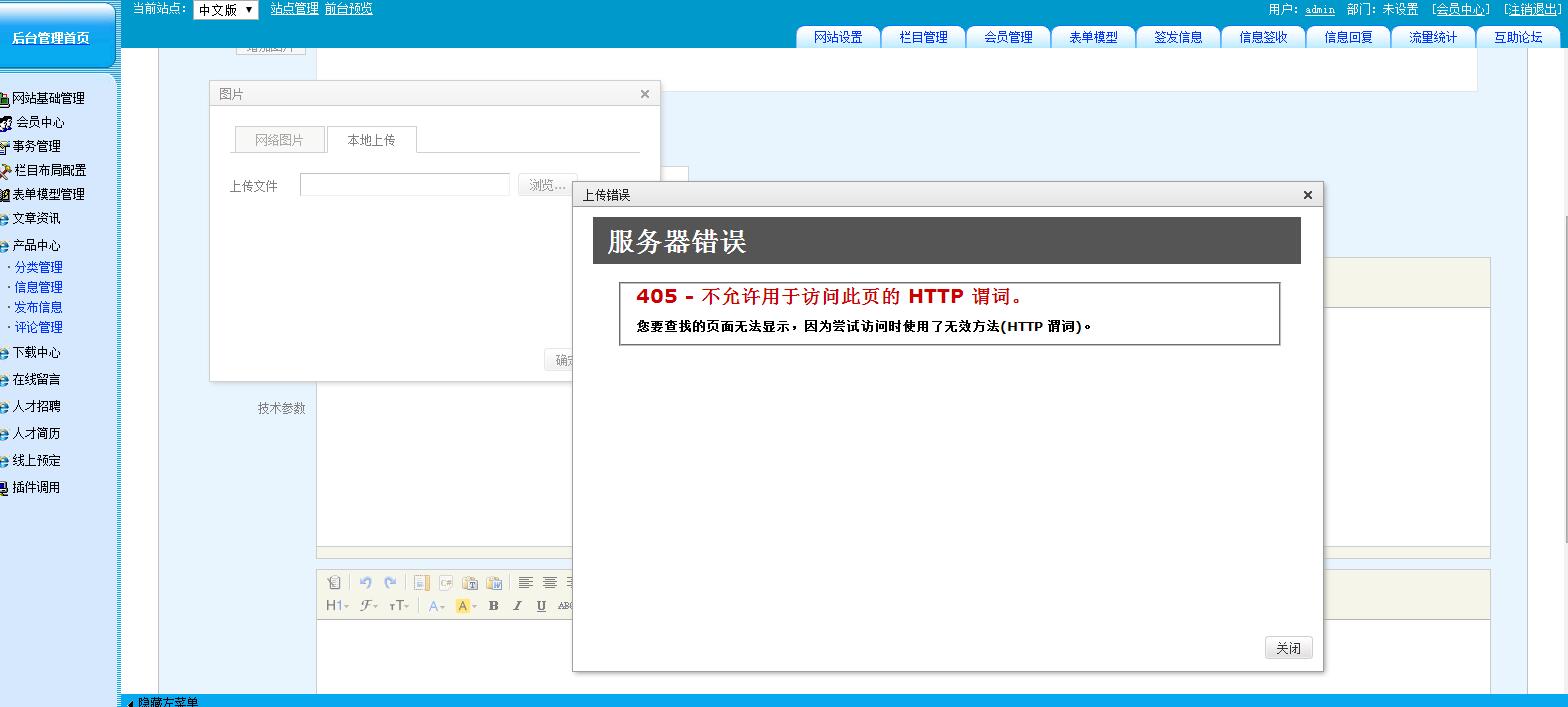Open the 栏目管理 top navigation tab
The width and height of the screenshot is (1568, 707).
923,37
